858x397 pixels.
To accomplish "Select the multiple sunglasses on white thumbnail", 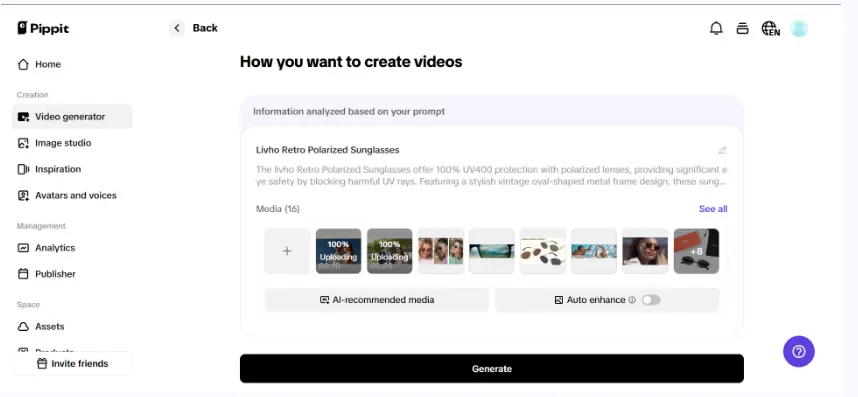I will click(x=543, y=251).
